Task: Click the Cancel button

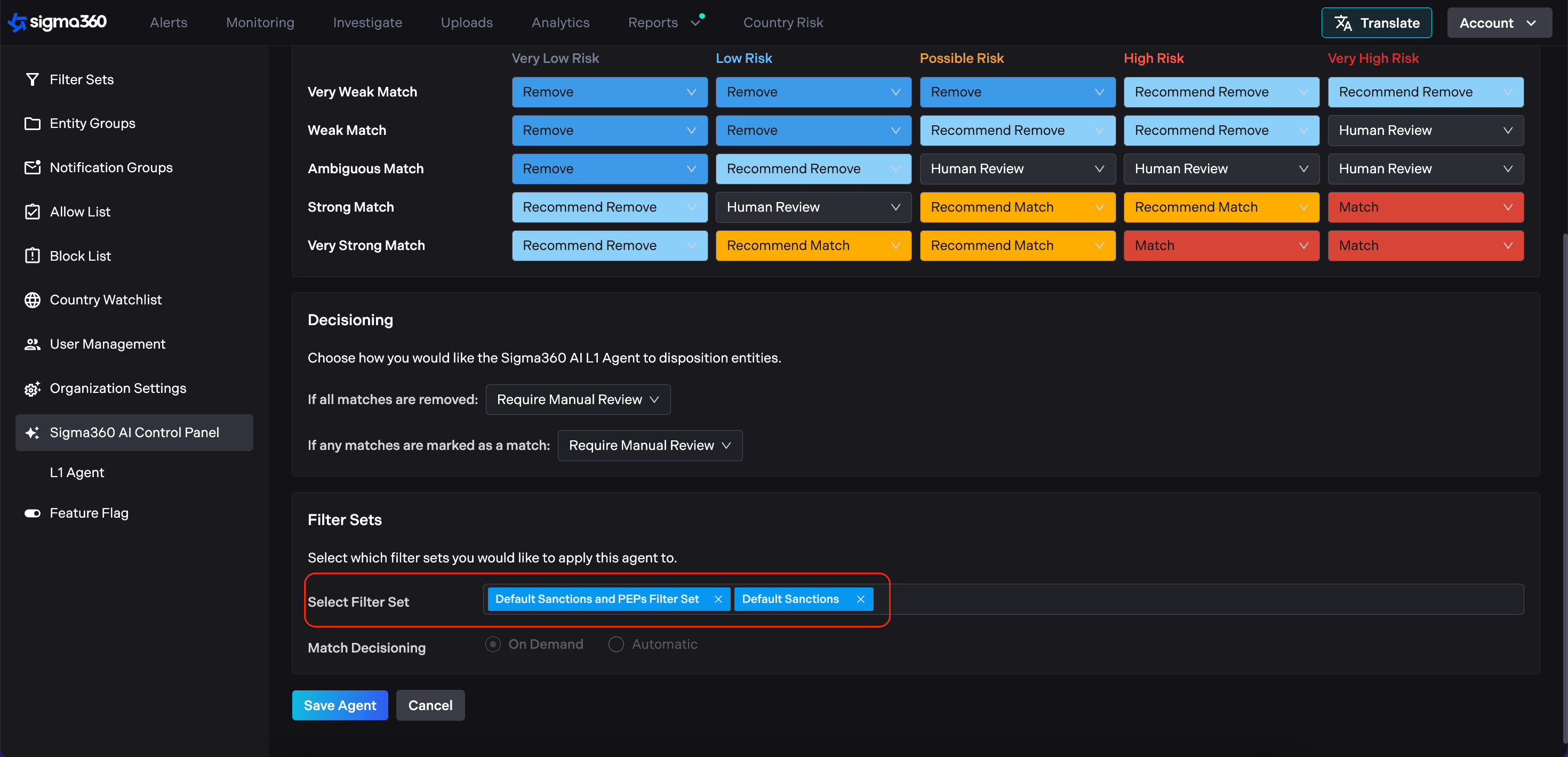Action: (430, 705)
